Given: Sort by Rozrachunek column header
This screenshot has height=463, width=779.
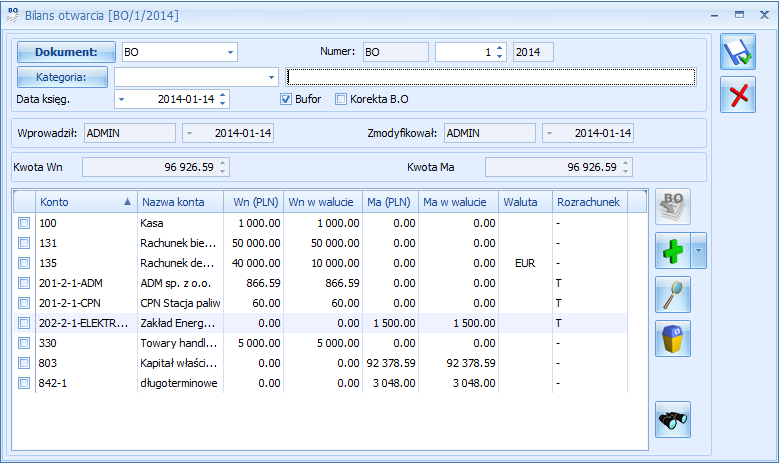Looking at the screenshot, I should pos(590,202).
